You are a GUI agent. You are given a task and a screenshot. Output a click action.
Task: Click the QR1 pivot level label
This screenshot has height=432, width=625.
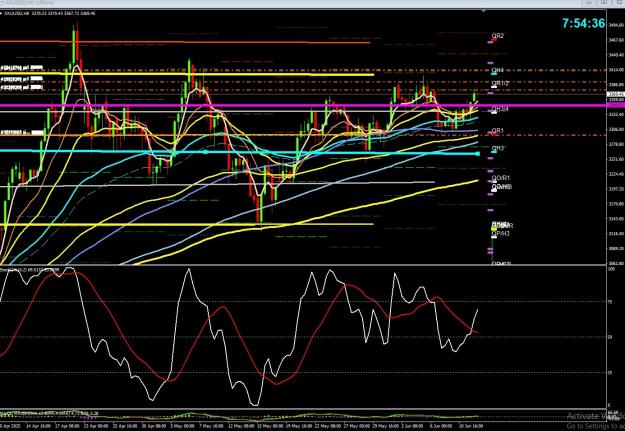coord(497,131)
